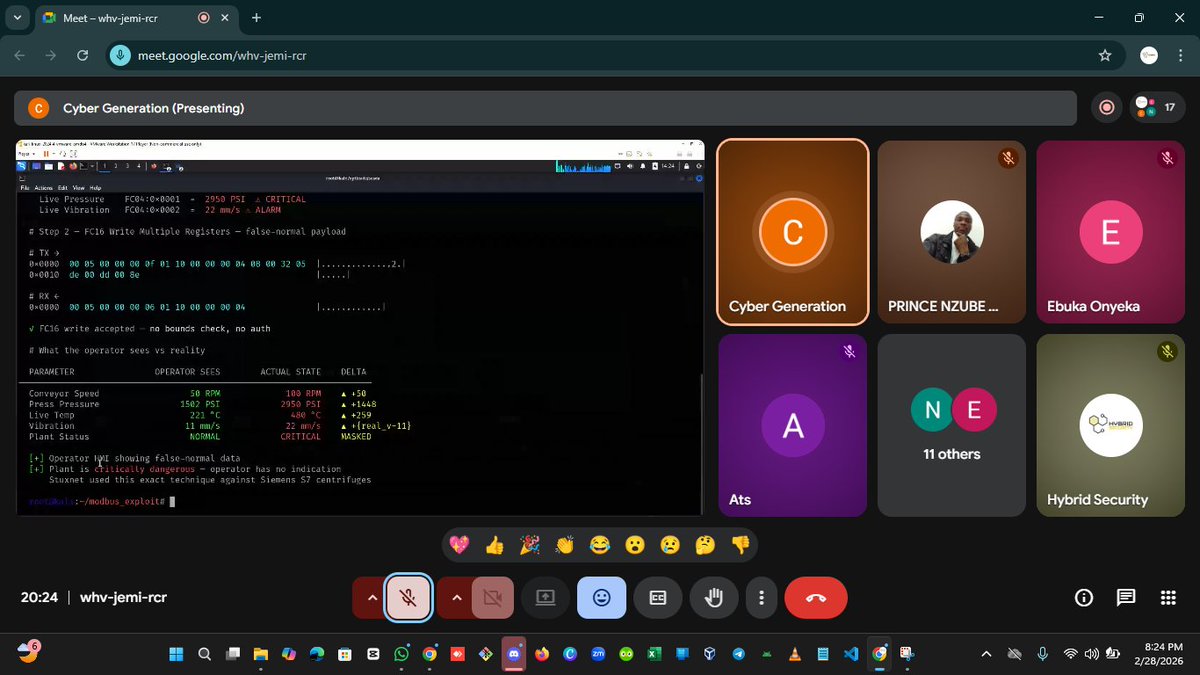Go back in browser history
Image resolution: width=1200 pixels, height=675 pixels.
pyautogui.click(x=20, y=56)
